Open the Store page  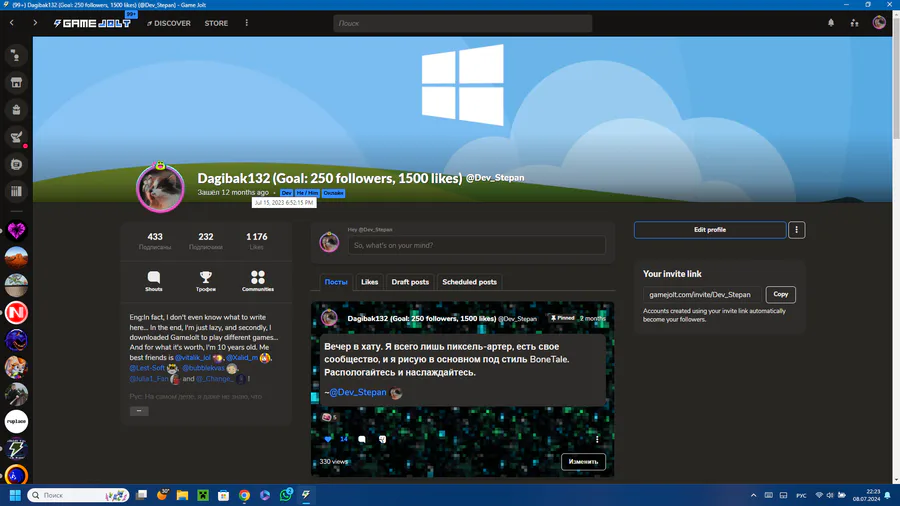(216, 24)
